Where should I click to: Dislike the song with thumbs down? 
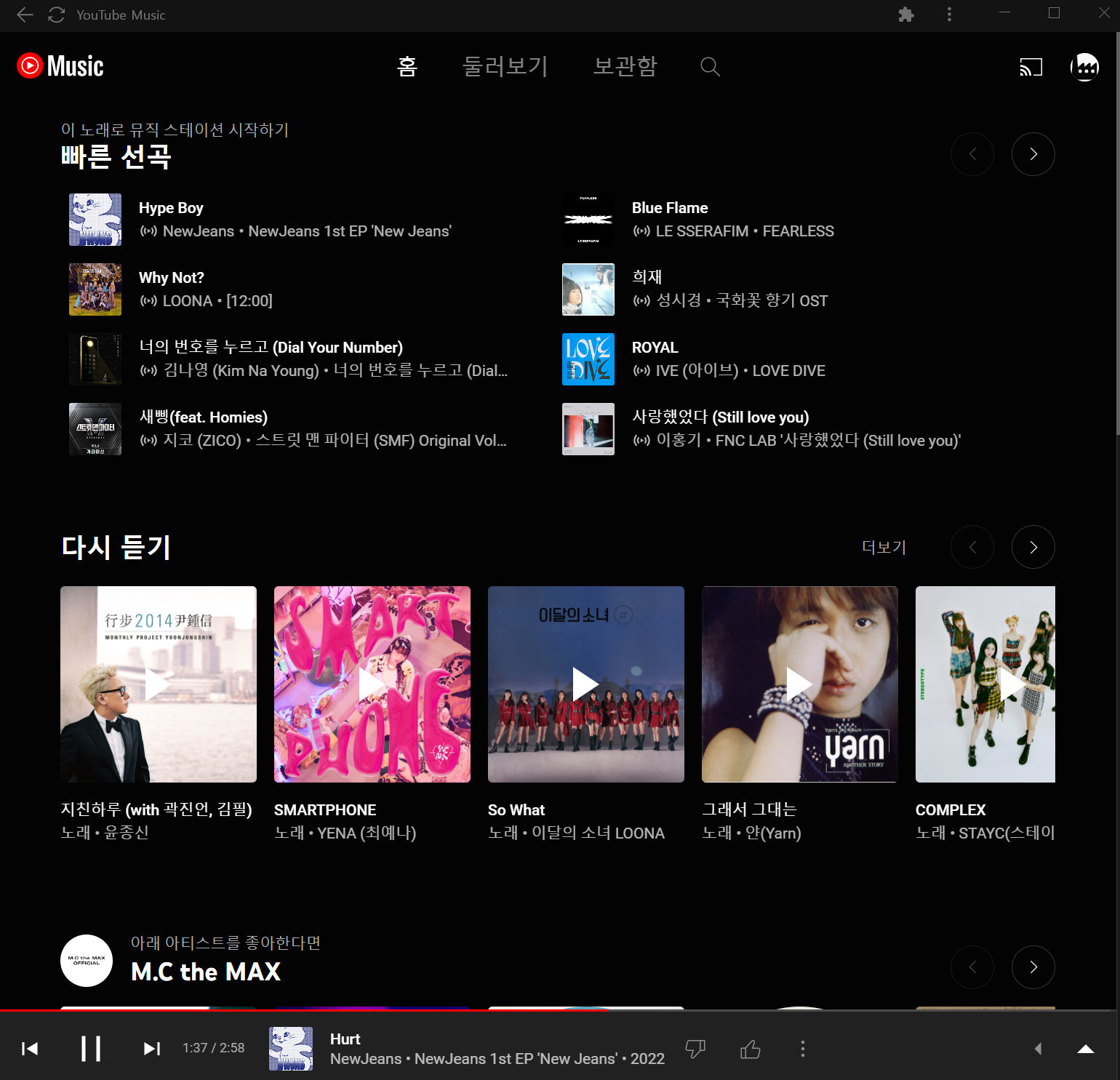(x=695, y=1049)
